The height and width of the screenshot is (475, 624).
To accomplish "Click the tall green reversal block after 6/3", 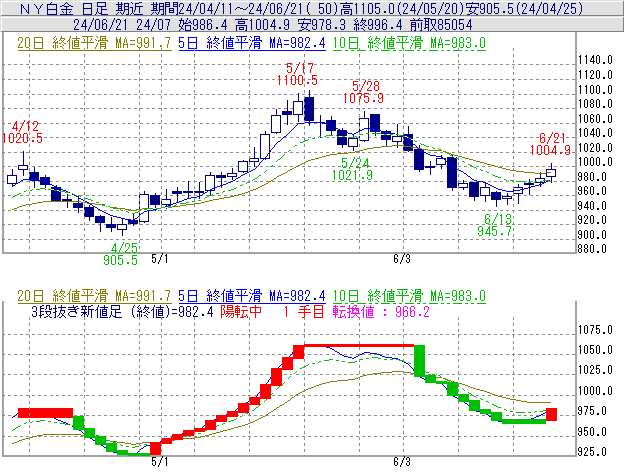I will pos(419,361).
